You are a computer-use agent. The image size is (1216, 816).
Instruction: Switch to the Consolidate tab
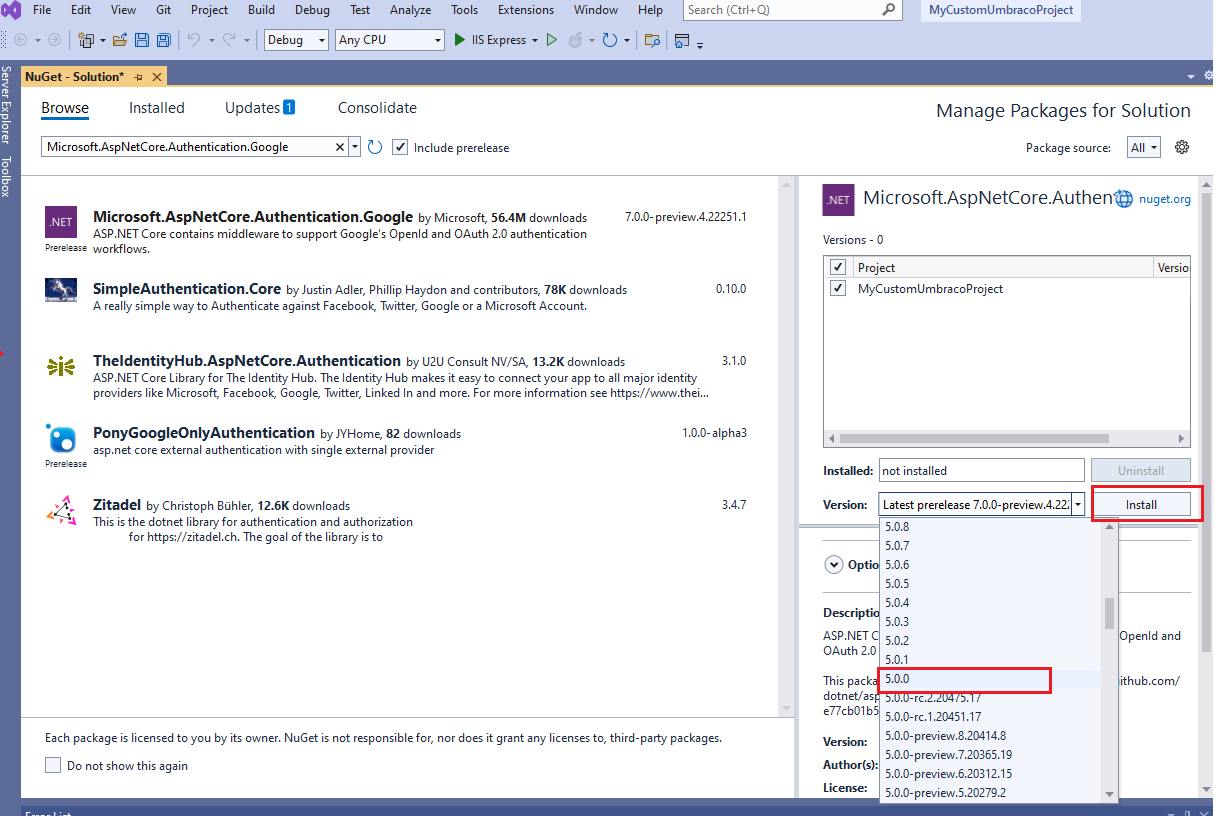(377, 108)
